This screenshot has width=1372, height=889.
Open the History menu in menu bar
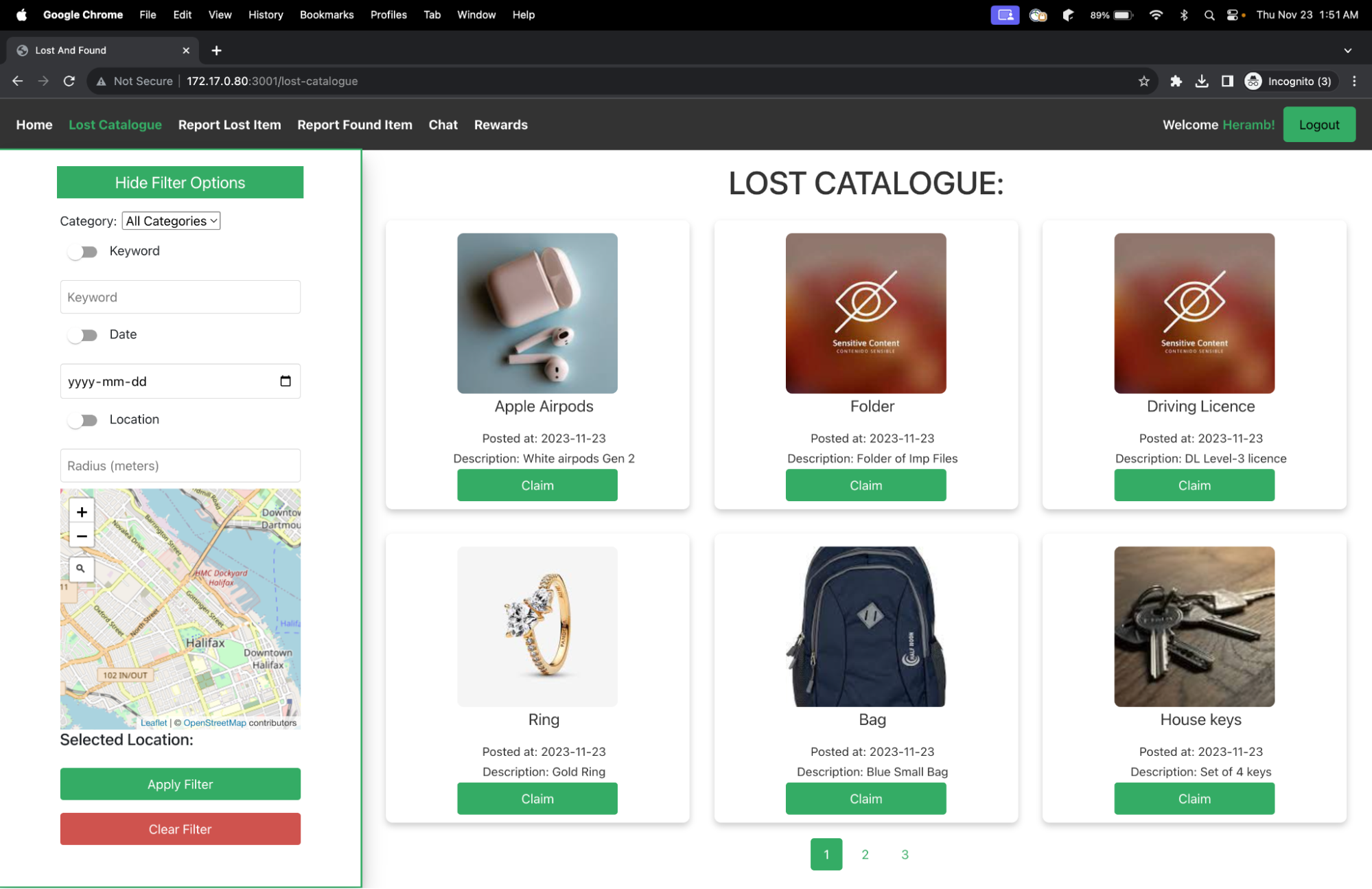(266, 14)
